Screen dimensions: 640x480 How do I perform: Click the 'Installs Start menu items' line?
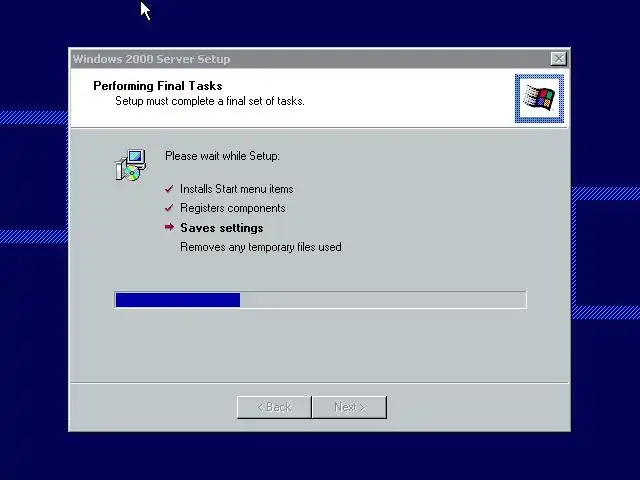click(x=237, y=189)
